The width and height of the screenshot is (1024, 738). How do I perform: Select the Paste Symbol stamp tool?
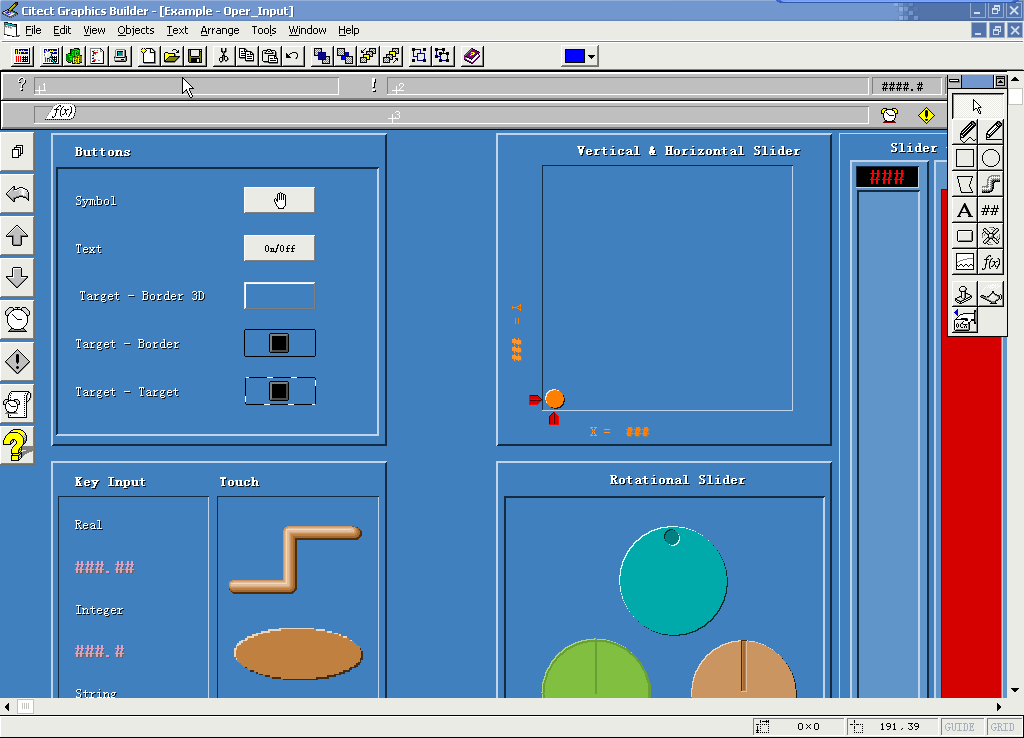[x=965, y=295]
